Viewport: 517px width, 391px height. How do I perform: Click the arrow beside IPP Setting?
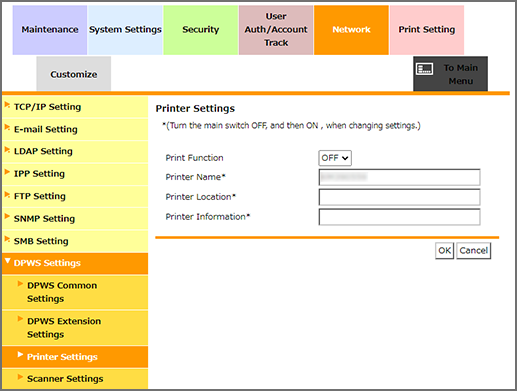7,172
